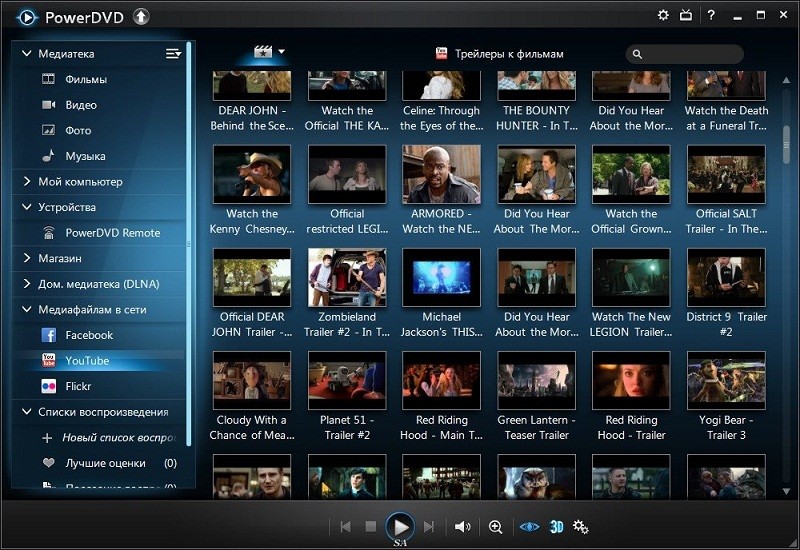Mute the volume speaker icon
Screen dimensions: 800x550
(462, 526)
